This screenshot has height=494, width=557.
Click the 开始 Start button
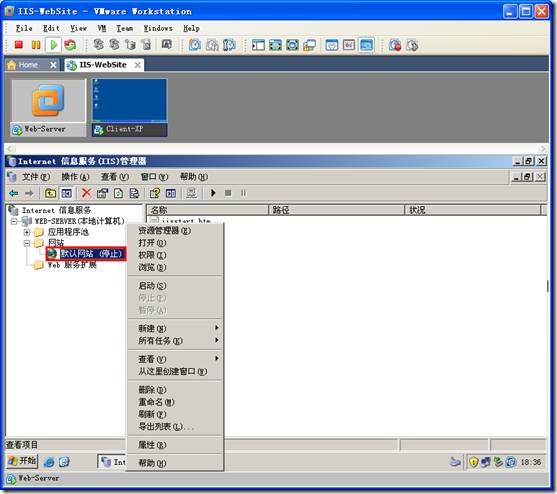point(22,461)
